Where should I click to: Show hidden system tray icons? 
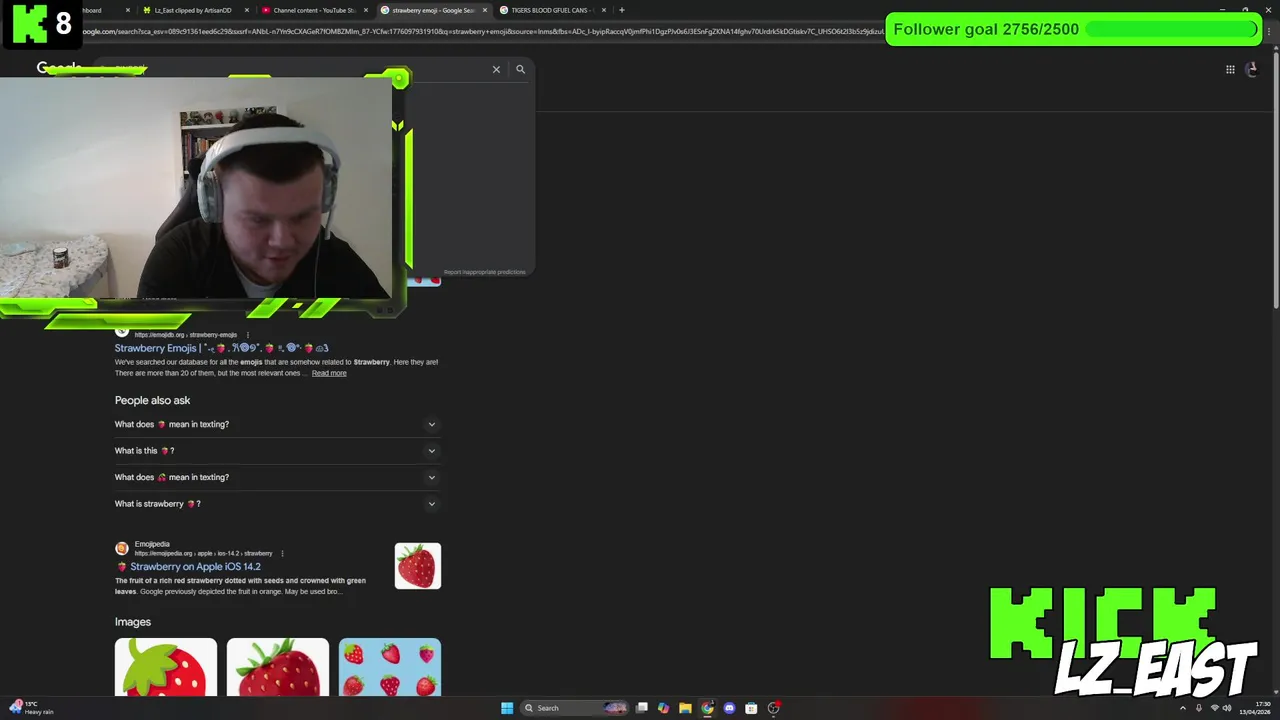[1183, 708]
